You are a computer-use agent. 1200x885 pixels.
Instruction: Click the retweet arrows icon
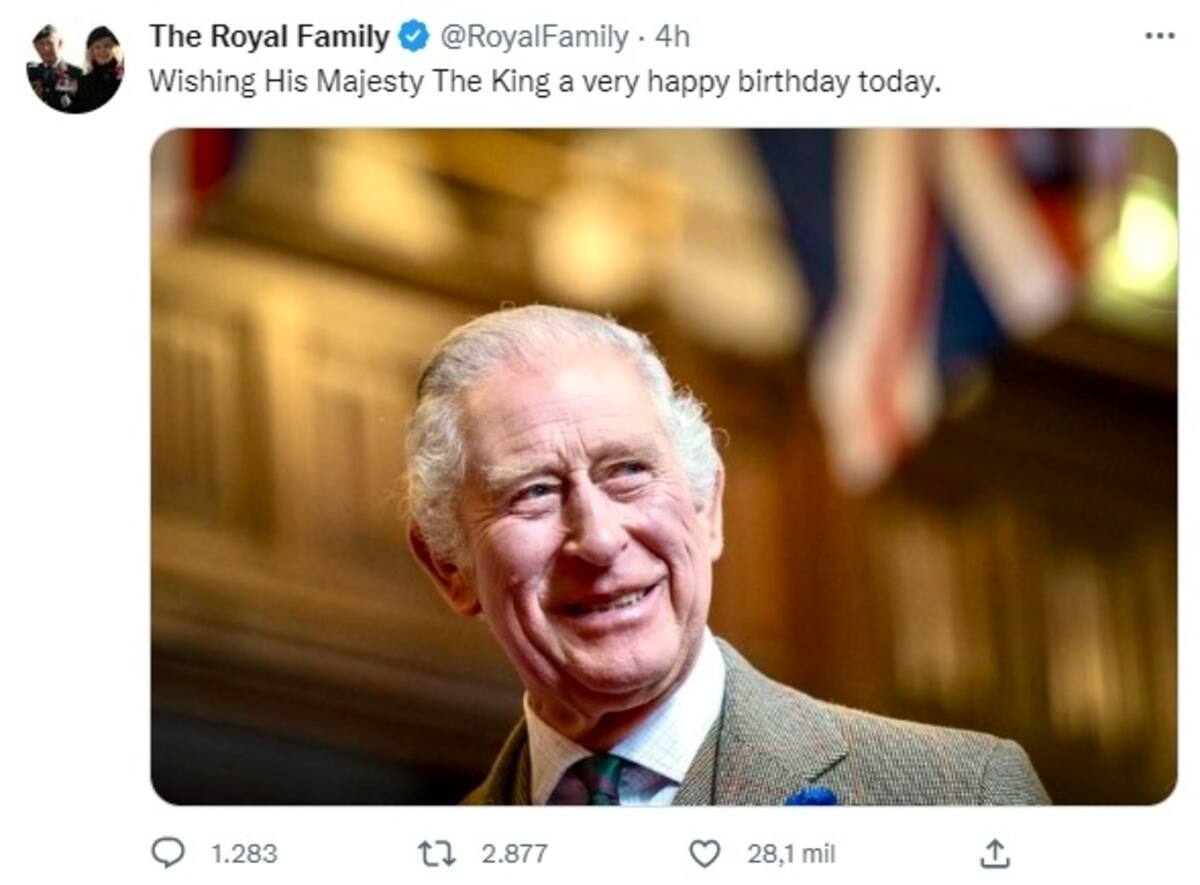pyautogui.click(x=436, y=853)
